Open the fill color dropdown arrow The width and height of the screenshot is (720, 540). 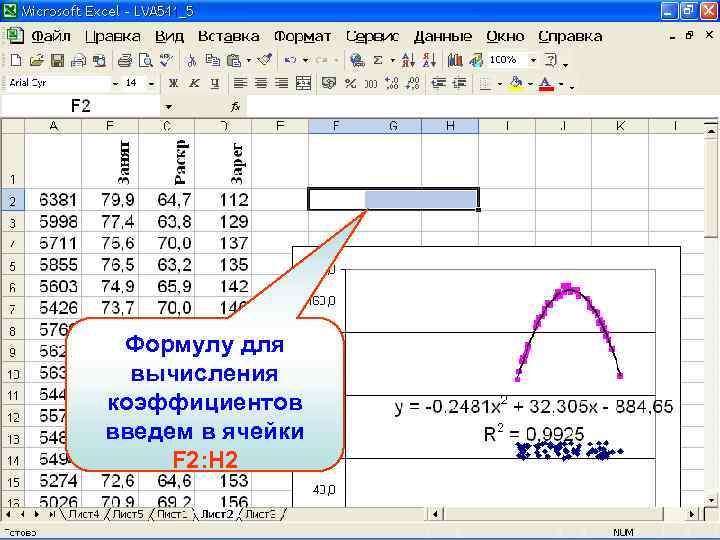click(x=530, y=84)
